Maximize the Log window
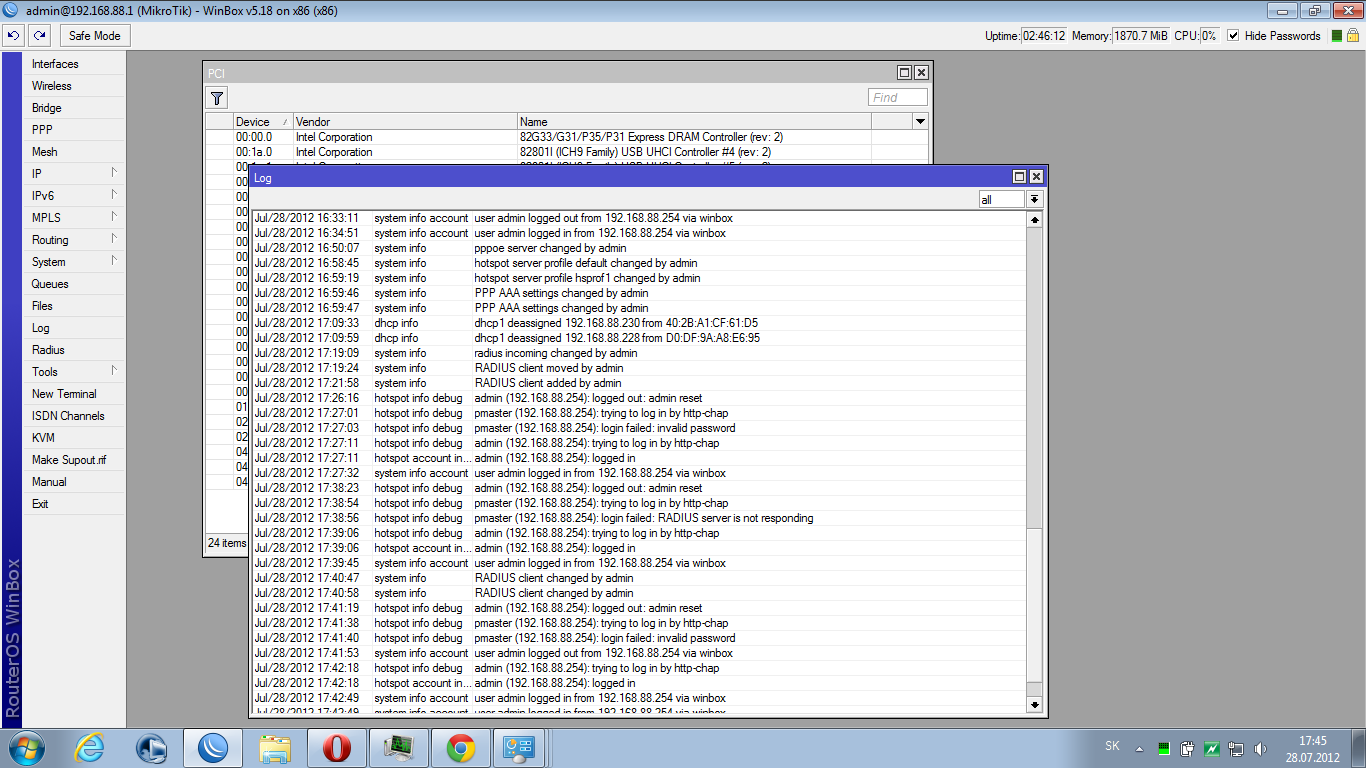The image size is (1366, 768). point(1019,177)
